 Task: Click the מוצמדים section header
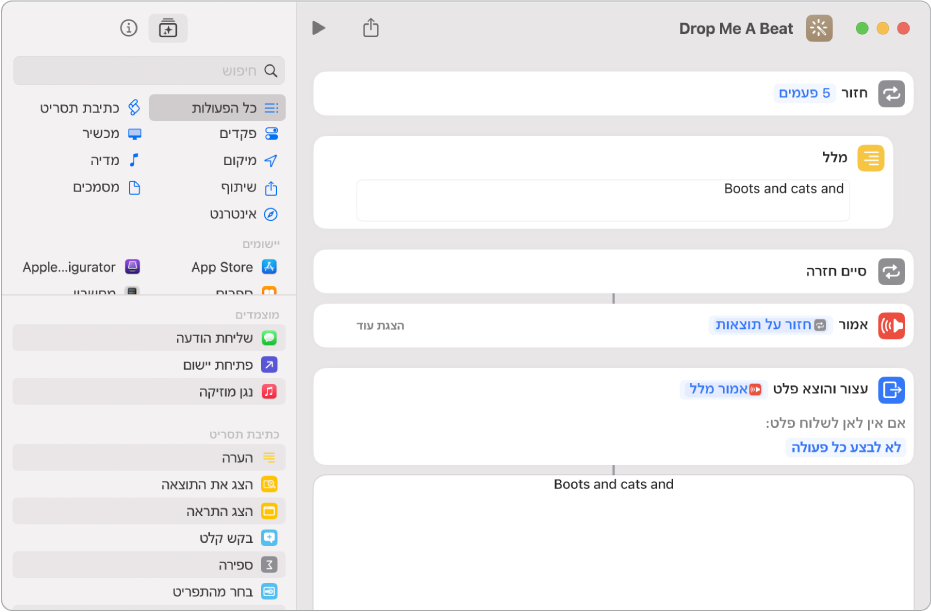[257, 315]
